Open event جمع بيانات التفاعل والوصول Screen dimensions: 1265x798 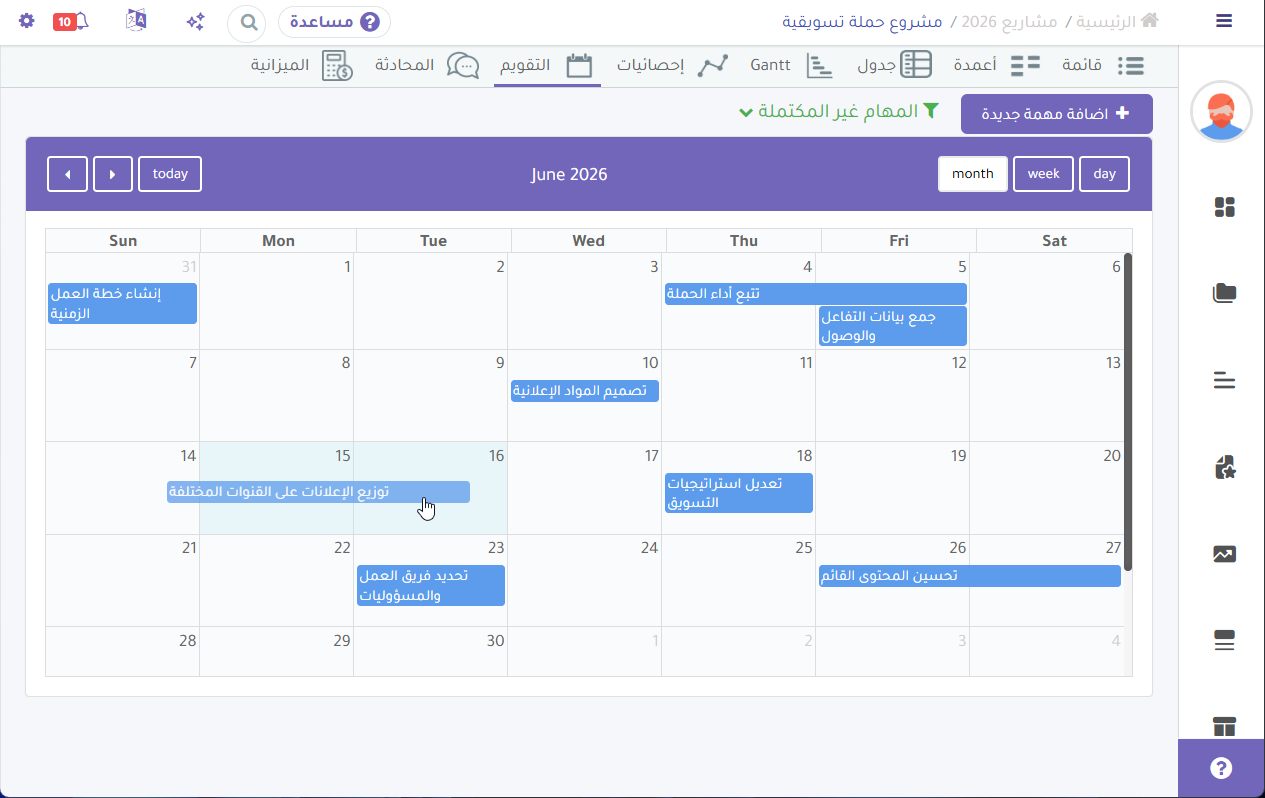[893, 326]
